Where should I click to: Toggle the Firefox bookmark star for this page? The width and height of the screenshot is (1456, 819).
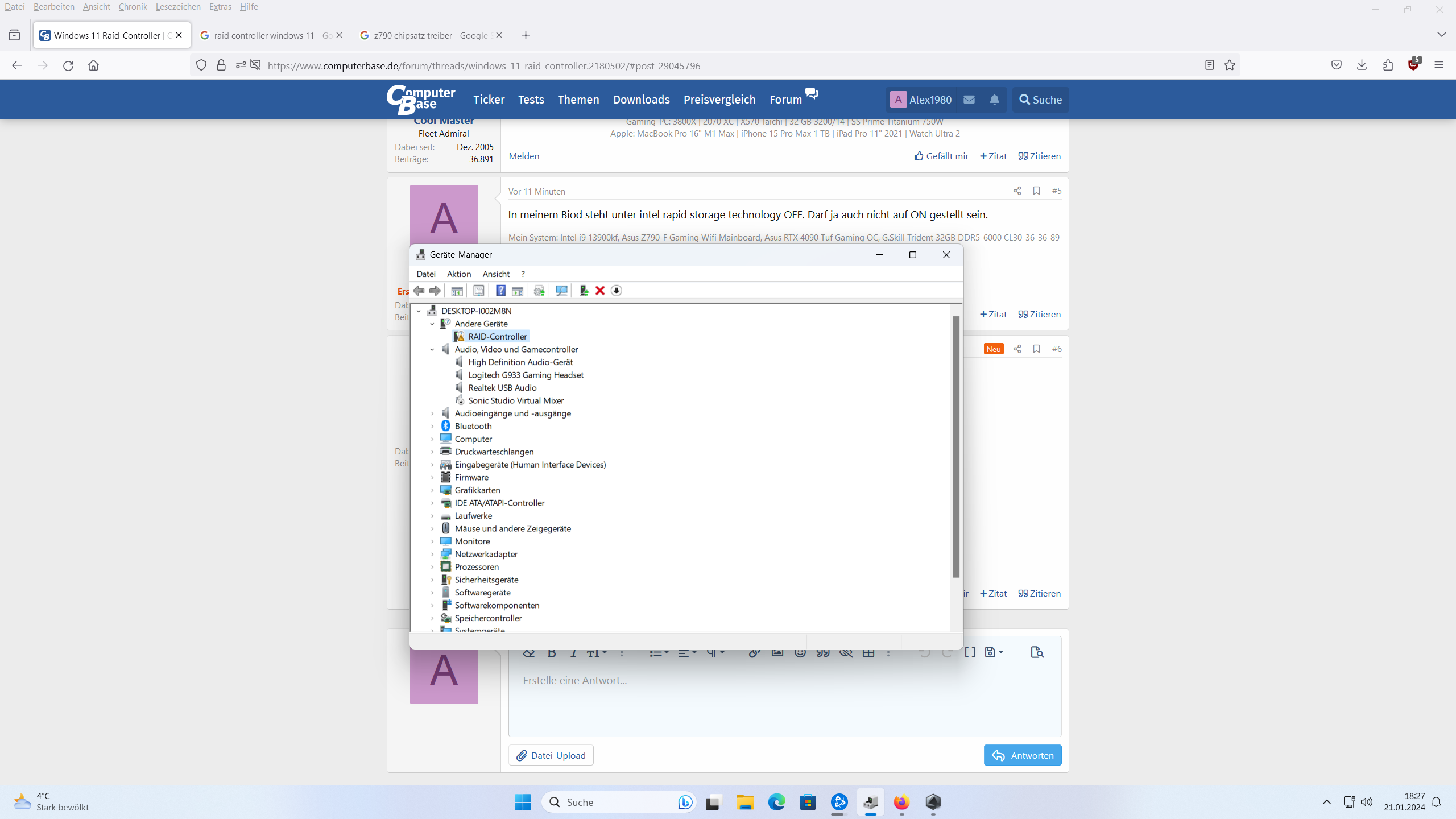(x=1230, y=65)
